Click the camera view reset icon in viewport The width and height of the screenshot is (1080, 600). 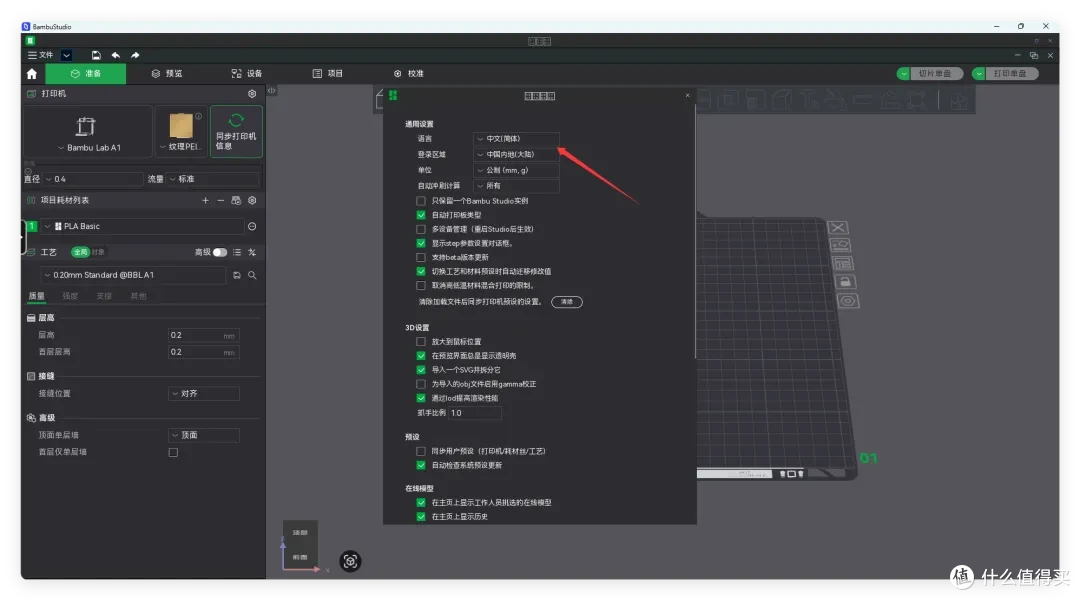[350, 561]
